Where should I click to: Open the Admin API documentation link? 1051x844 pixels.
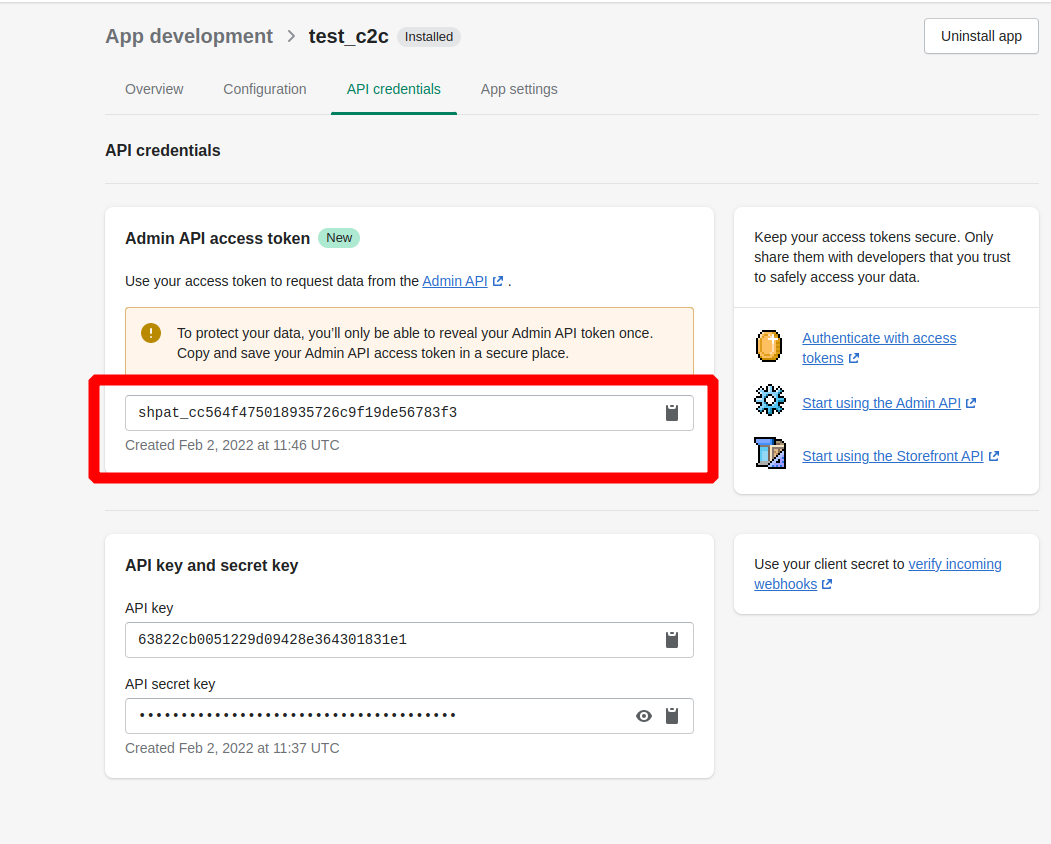click(x=455, y=281)
